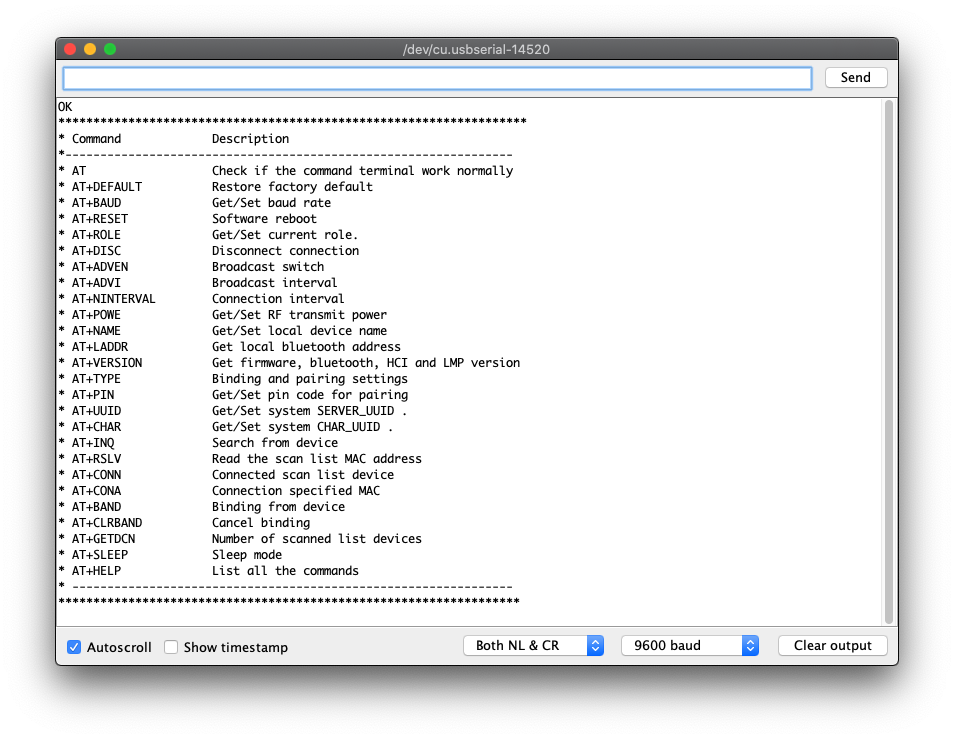This screenshot has width=954, height=739.
Task: Click the AT+BAUD command text
Action: coord(96,203)
